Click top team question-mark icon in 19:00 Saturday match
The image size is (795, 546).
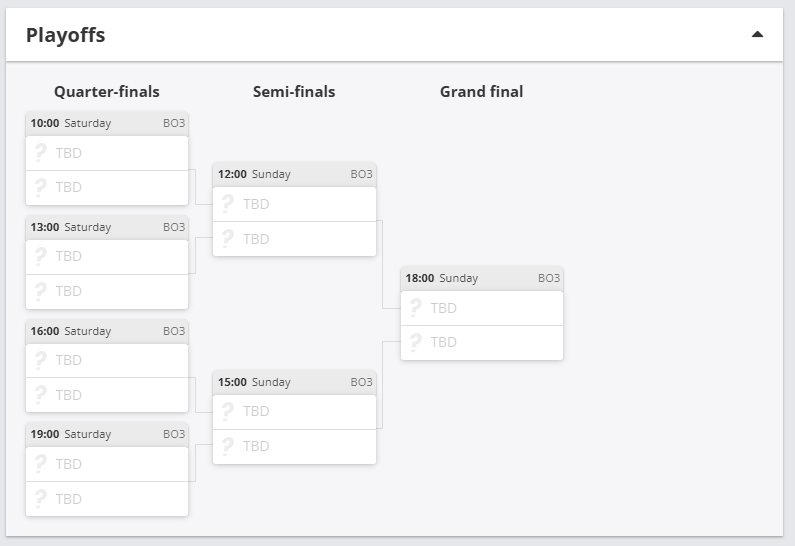pyautogui.click(x=41, y=464)
